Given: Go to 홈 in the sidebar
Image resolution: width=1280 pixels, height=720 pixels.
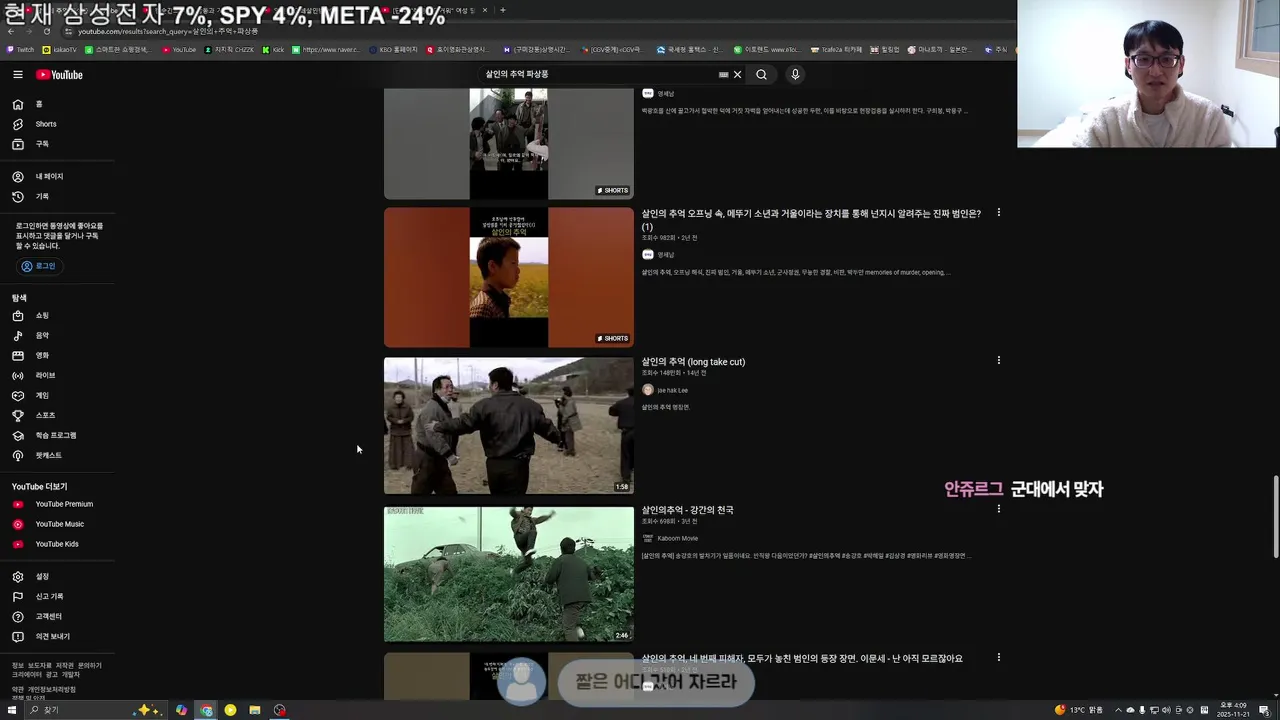Looking at the screenshot, I should tap(38, 104).
